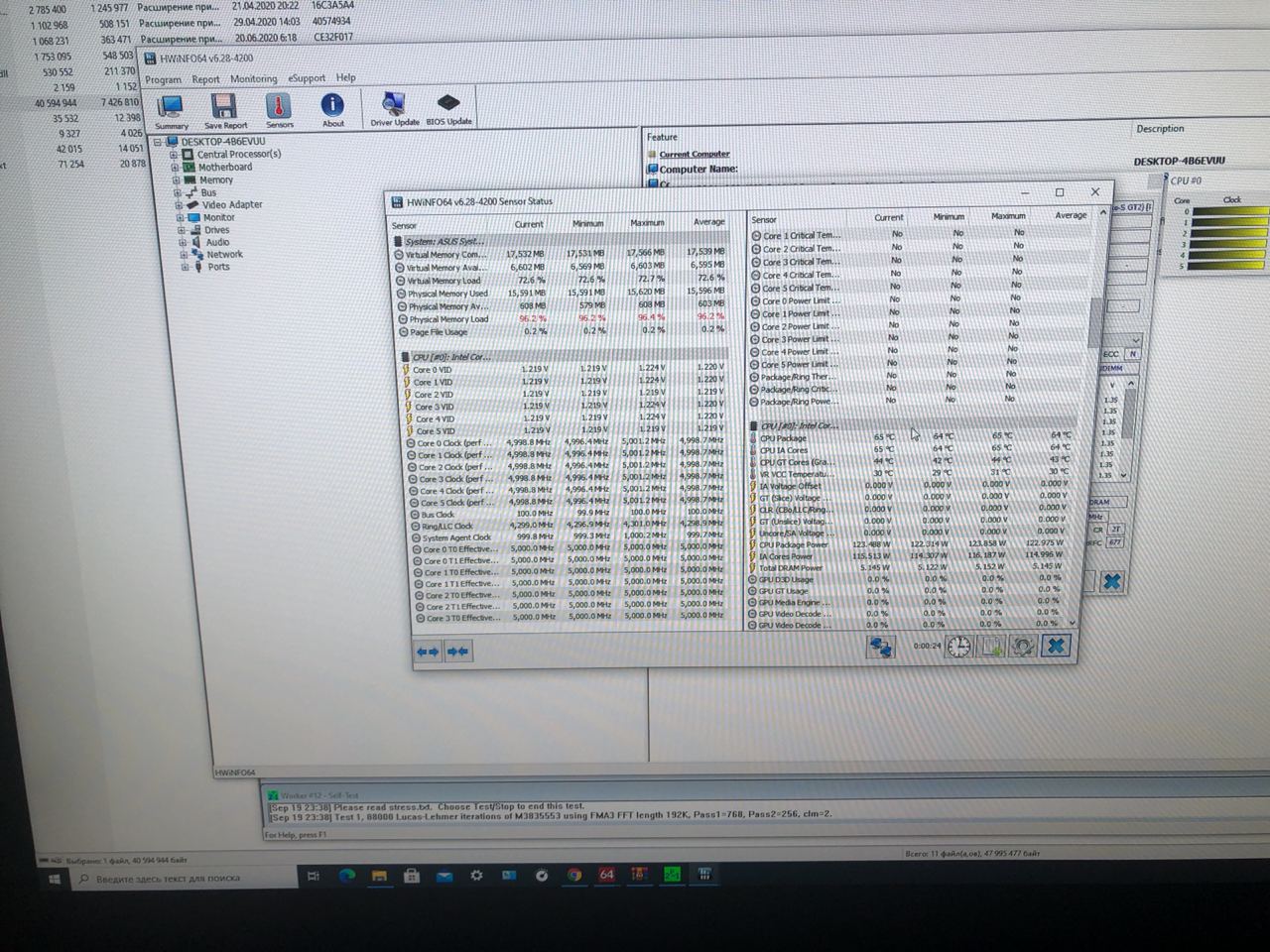
Task: Expand the Network tree node
Action: click(184, 255)
